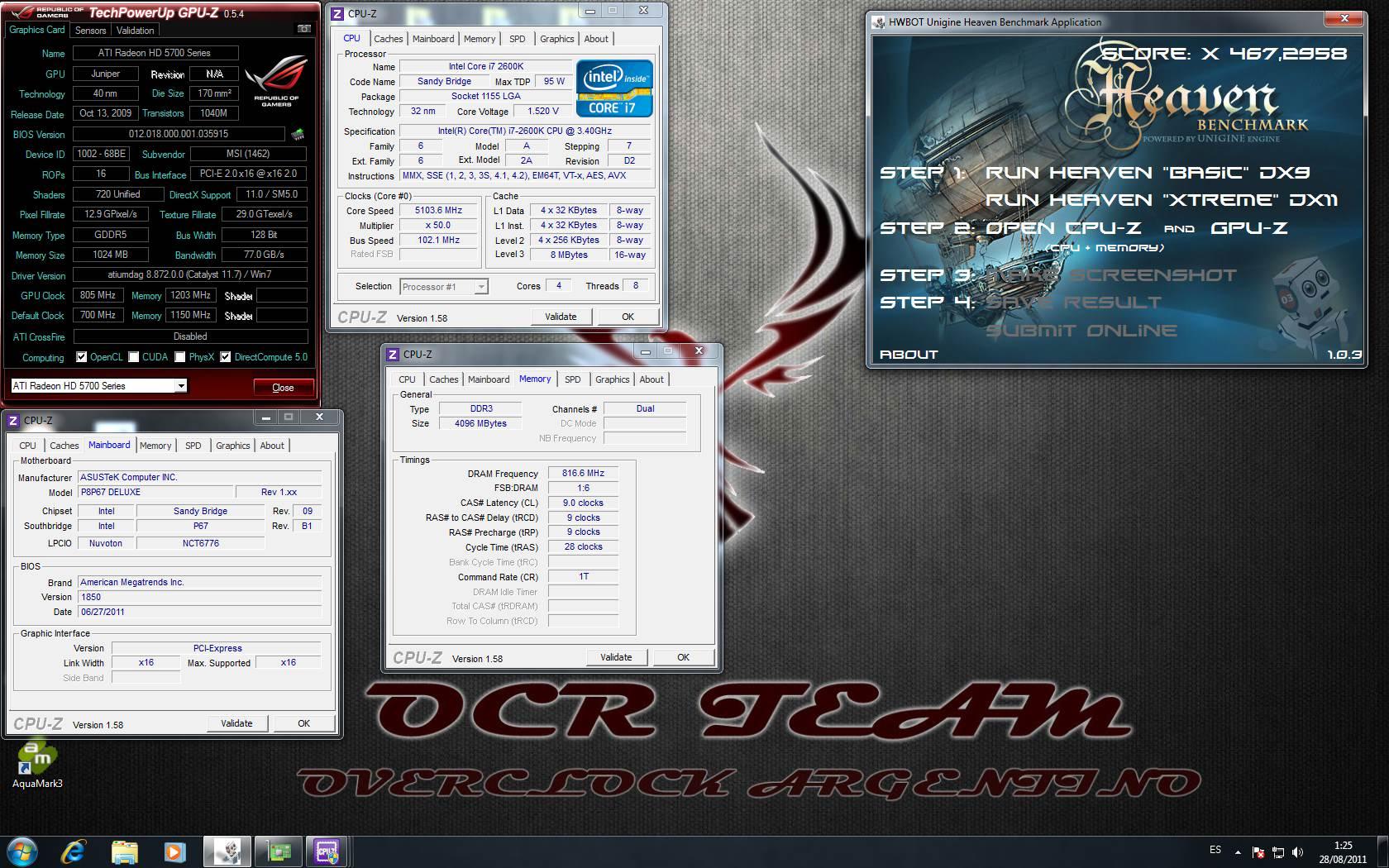
Task: Toggle the DirectCompute 5.0 checkbox
Action: 226,357
